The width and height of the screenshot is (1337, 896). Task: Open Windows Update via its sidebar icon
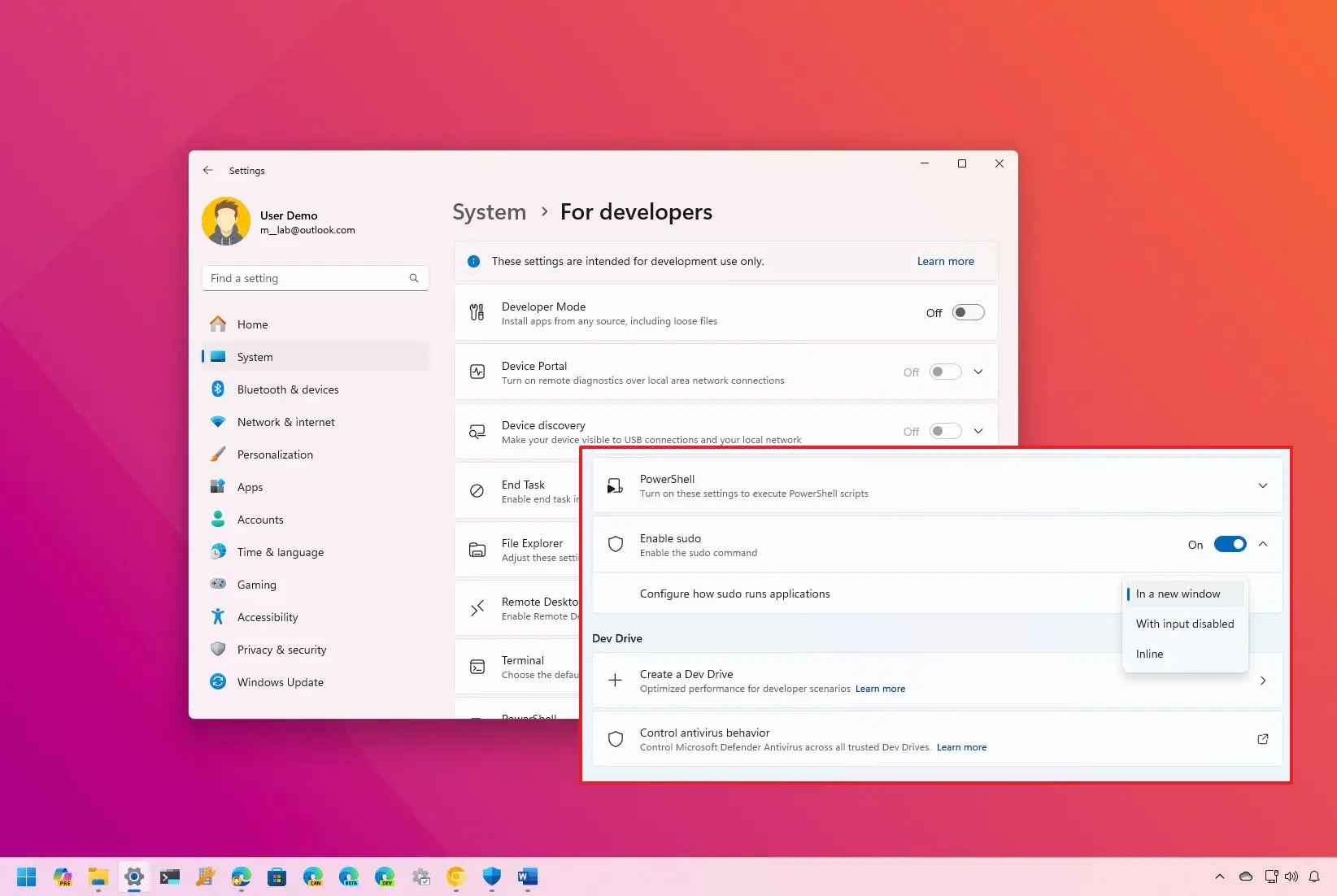point(218,681)
